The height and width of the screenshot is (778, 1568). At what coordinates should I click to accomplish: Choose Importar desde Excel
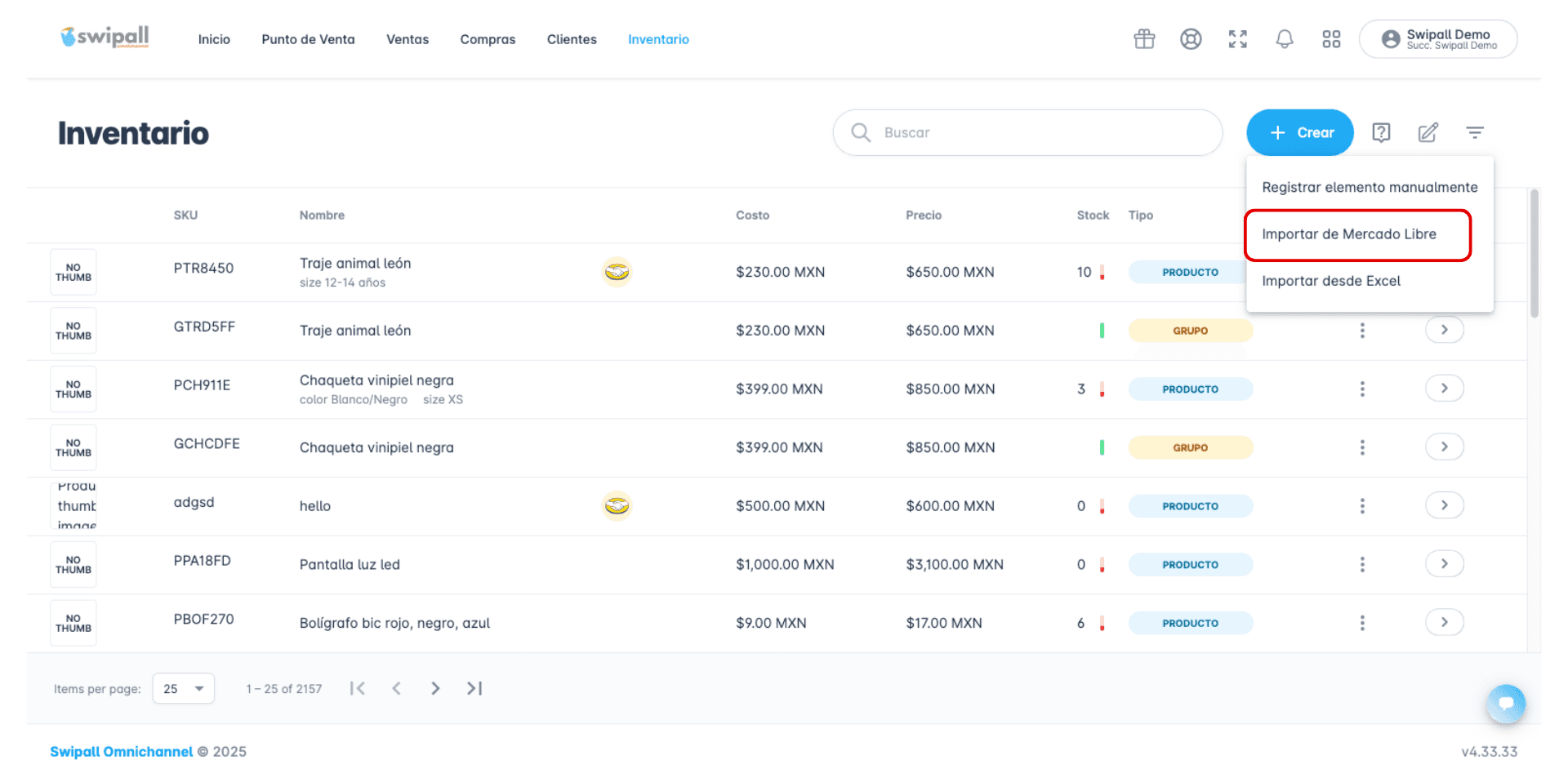point(1370,281)
